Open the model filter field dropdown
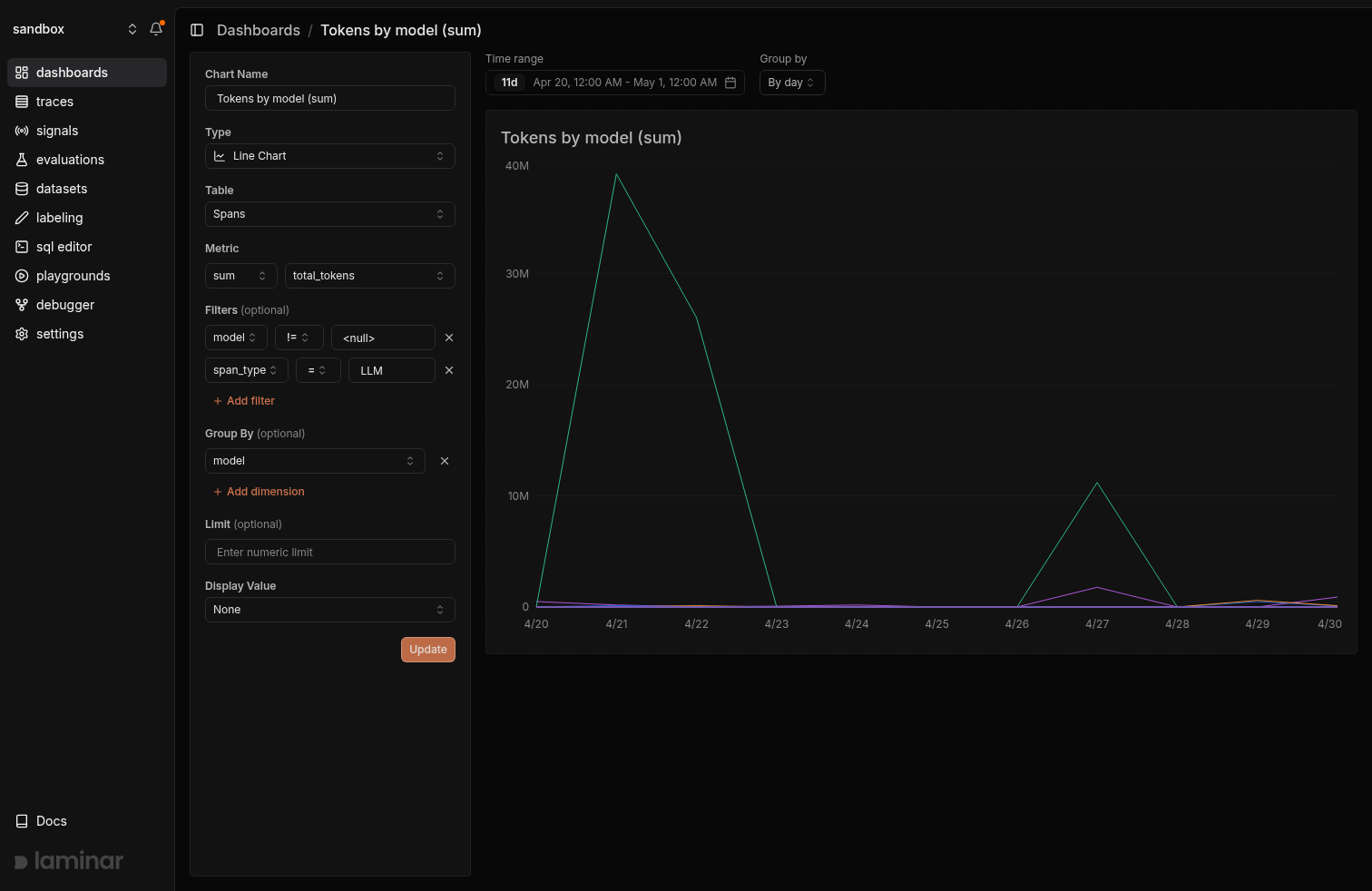1372x891 pixels. click(236, 338)
